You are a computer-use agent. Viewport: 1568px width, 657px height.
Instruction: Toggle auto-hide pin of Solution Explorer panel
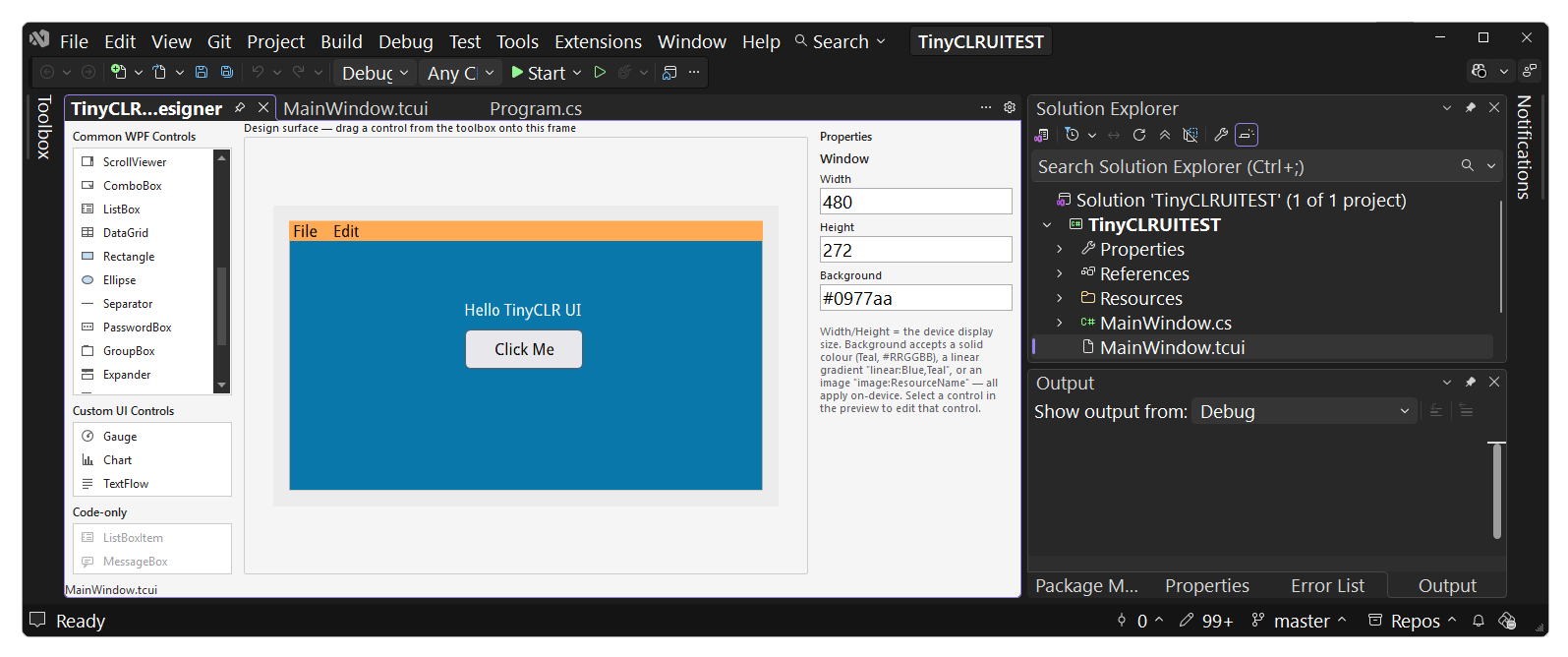[x=1471, y=107]
